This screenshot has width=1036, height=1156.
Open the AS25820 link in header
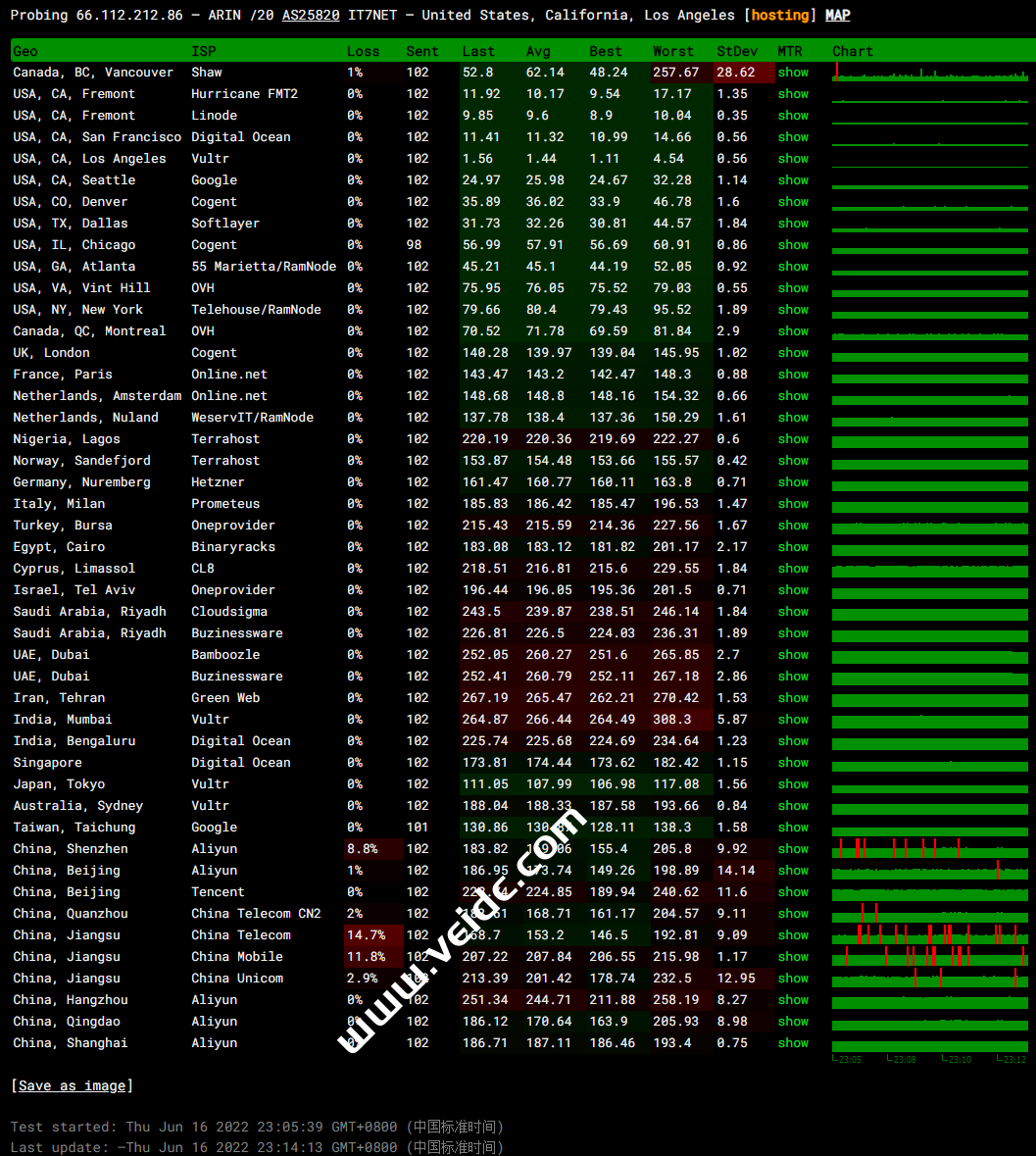[311, 15]
